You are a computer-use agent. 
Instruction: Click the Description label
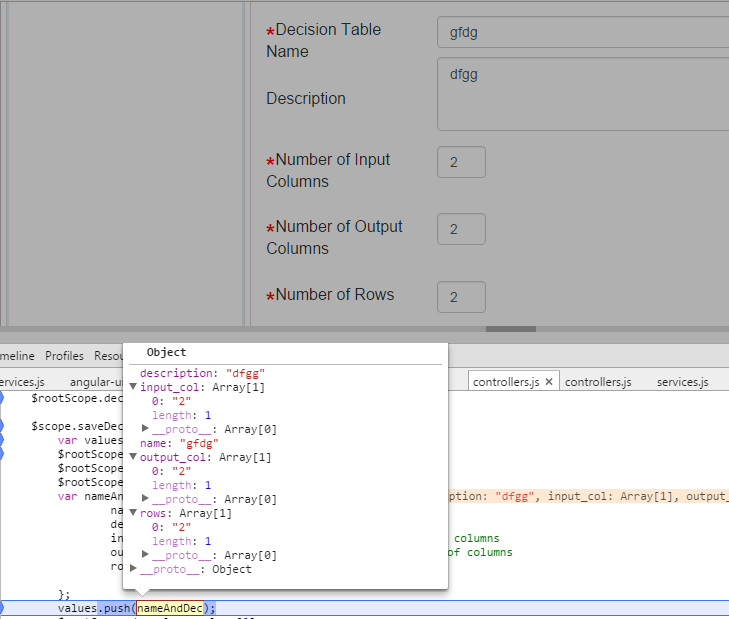click(x=306, y=99)
